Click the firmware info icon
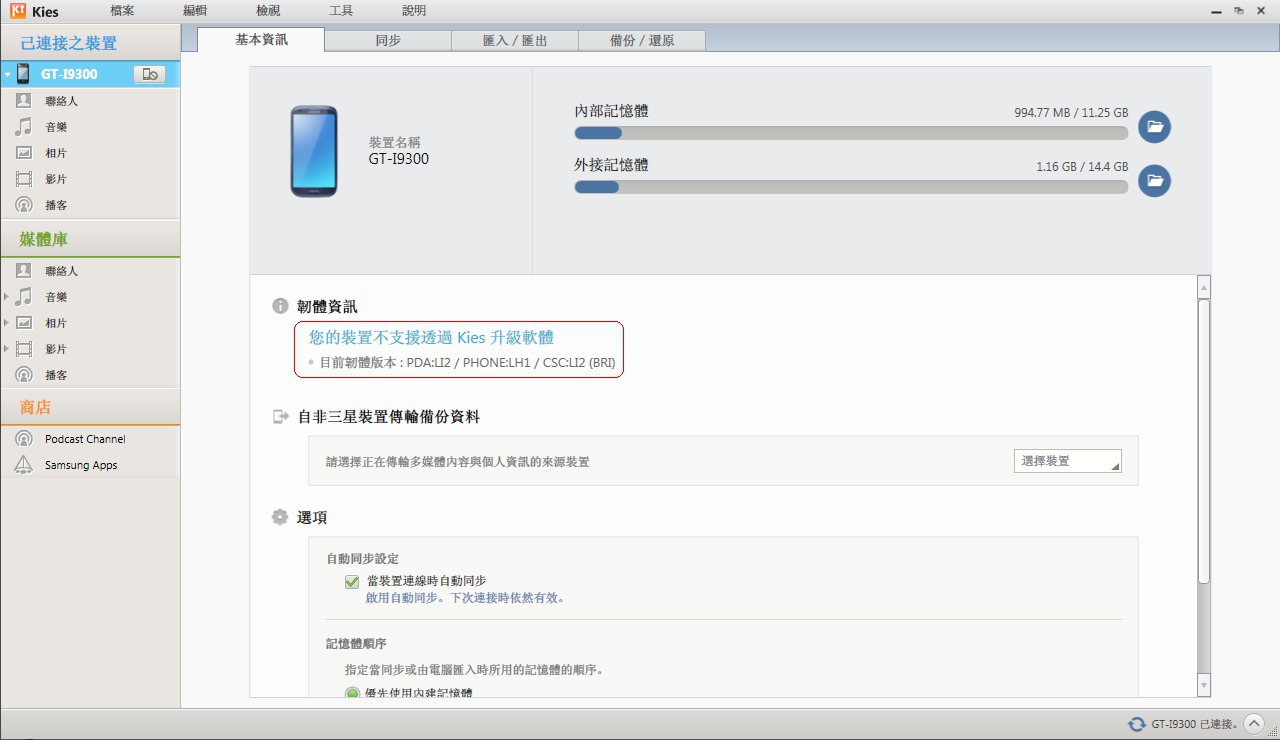Screen dimensions: 1280x740 click(x=280, y=306)
